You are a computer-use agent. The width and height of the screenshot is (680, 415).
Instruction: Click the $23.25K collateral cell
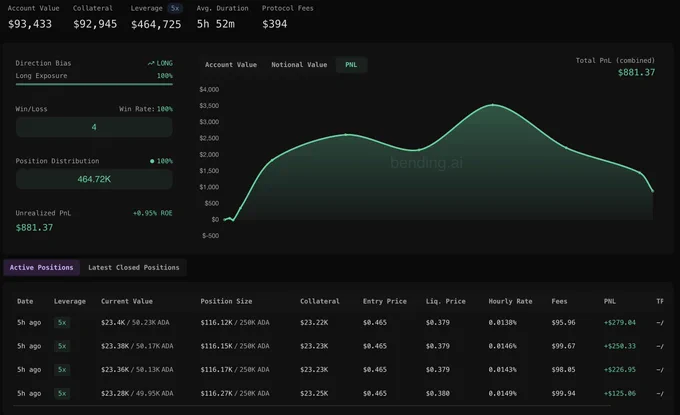coord(314,393)
